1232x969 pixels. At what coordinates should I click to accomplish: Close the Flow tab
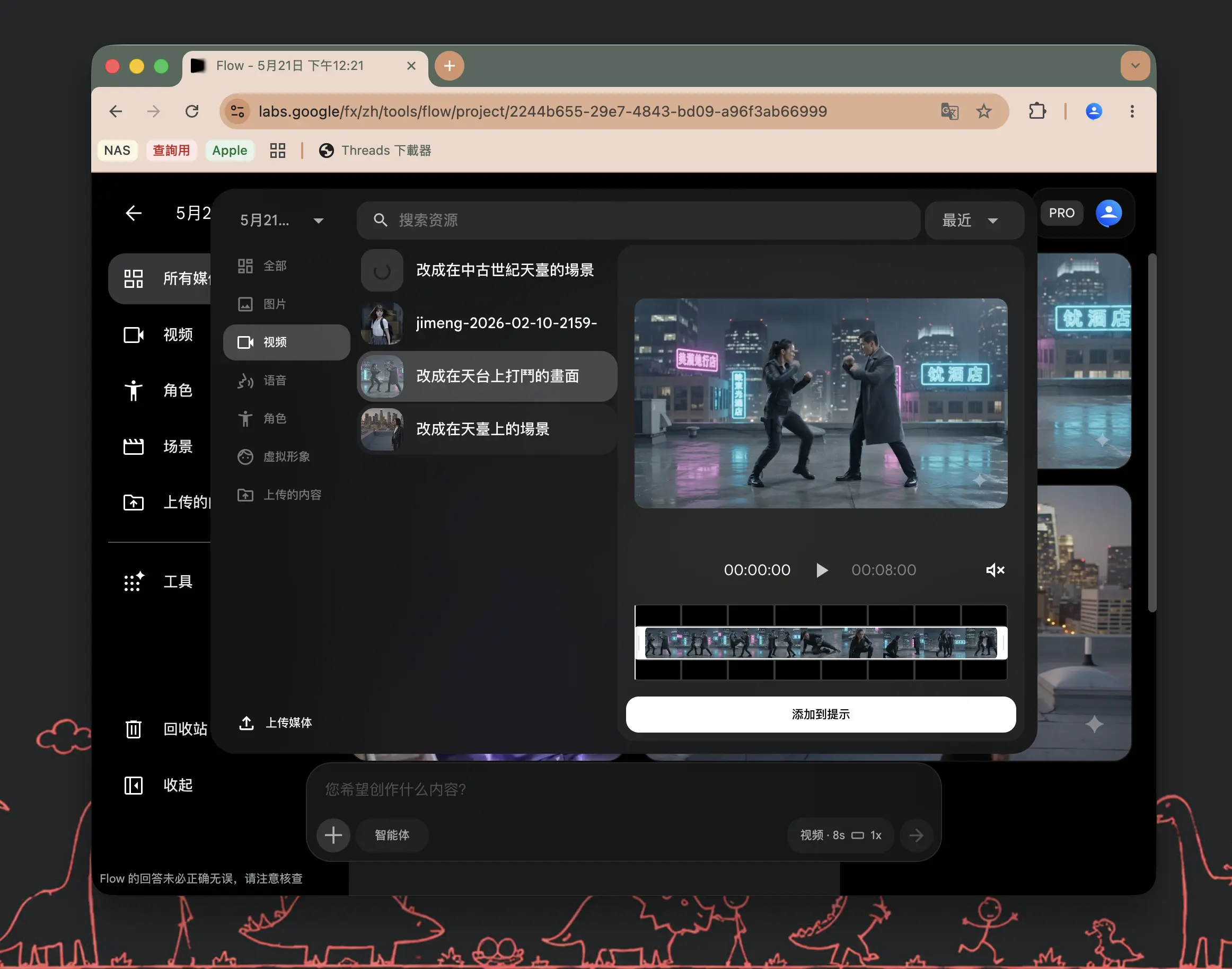411,66
